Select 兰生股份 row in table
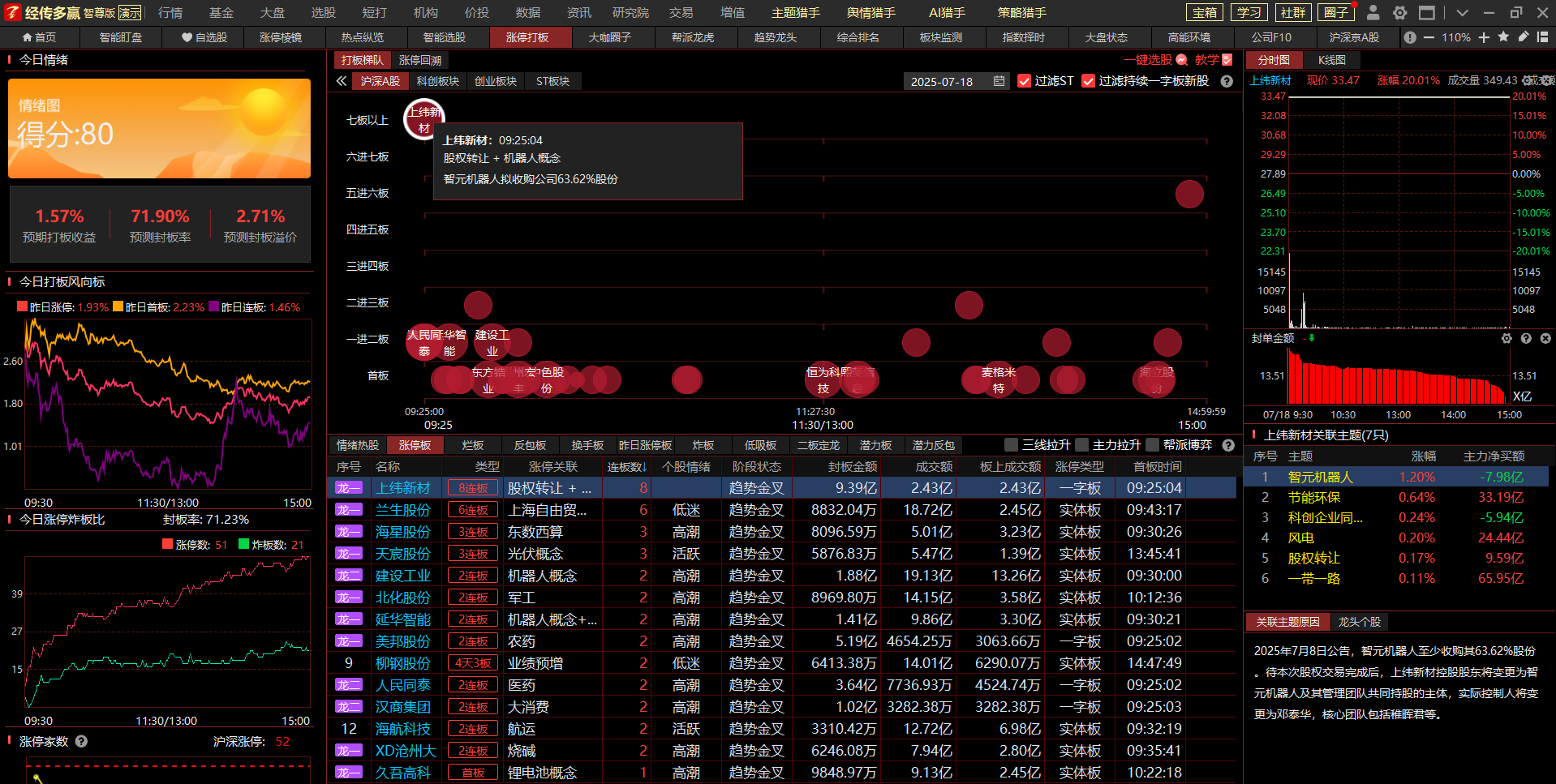This screenshot has width=1556, height=784. click(x=781, y=510)
